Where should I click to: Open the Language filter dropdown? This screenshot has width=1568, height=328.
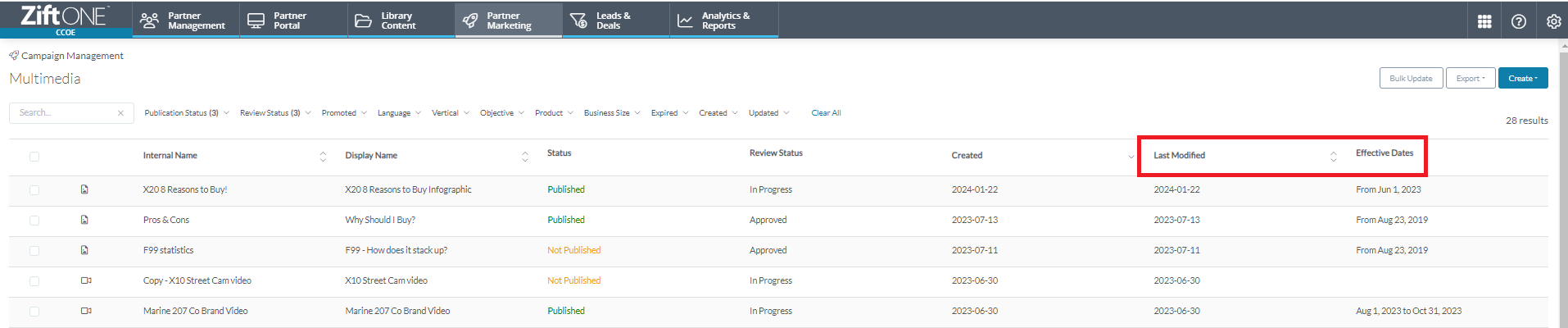(x=399, y=113)
